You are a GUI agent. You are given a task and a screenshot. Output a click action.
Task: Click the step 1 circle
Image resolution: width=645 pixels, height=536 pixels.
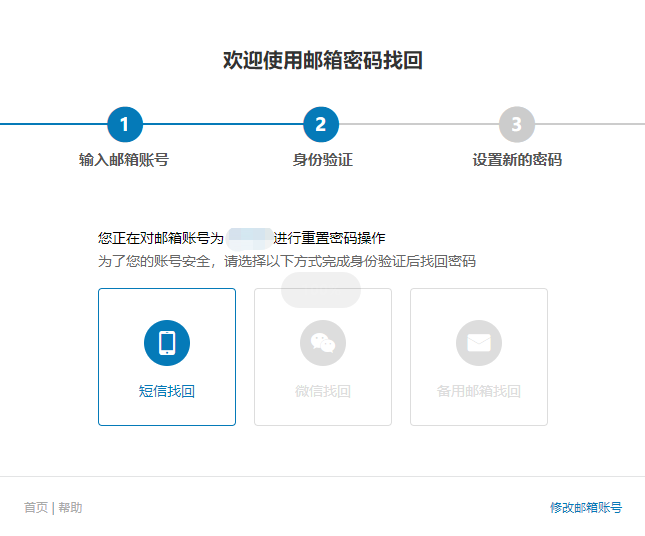coord(125,124)
